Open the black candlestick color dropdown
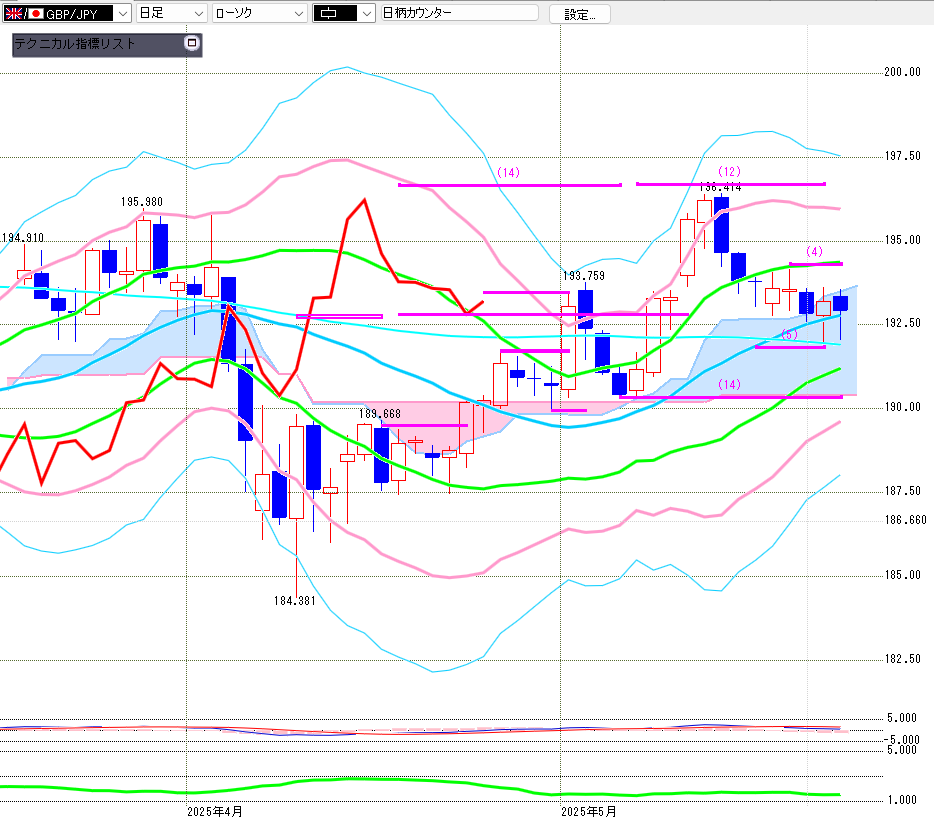 tap(344, 13)
